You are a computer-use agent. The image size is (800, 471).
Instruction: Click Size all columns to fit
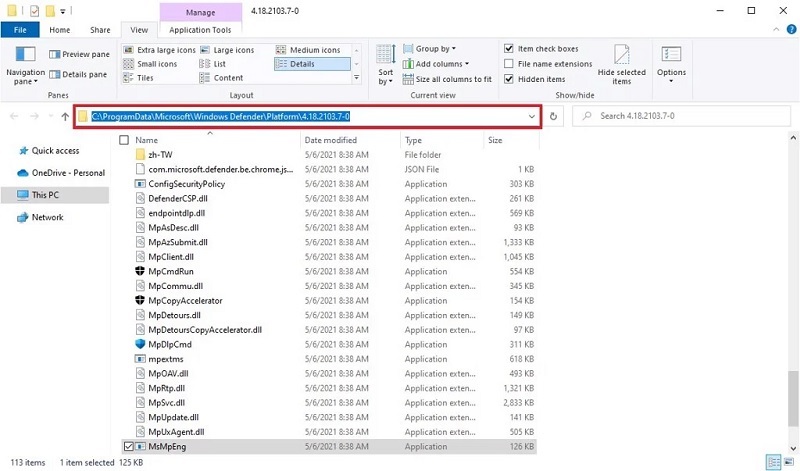[452, 79]
